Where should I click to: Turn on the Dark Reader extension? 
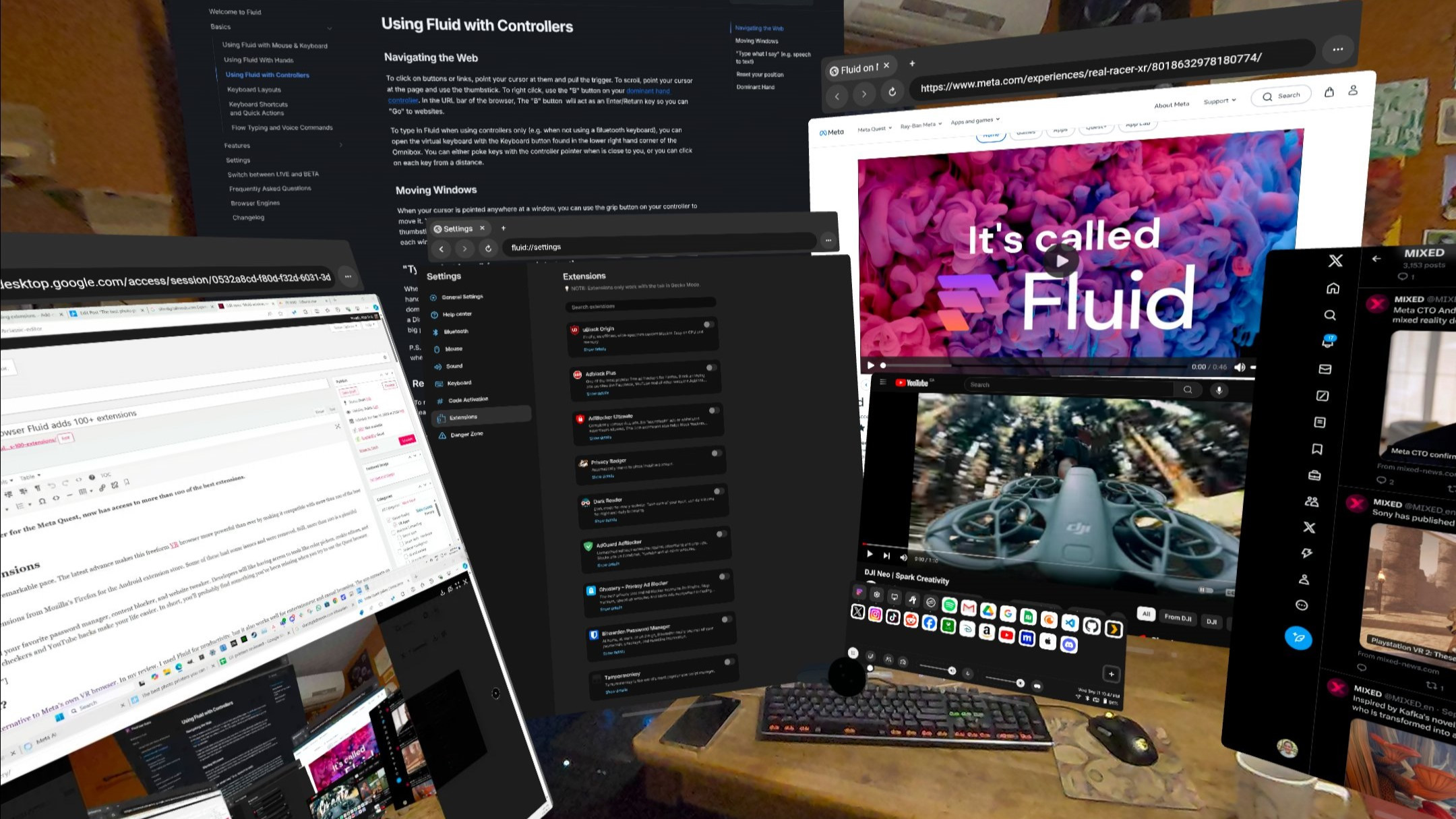click(x=718, y=492)
